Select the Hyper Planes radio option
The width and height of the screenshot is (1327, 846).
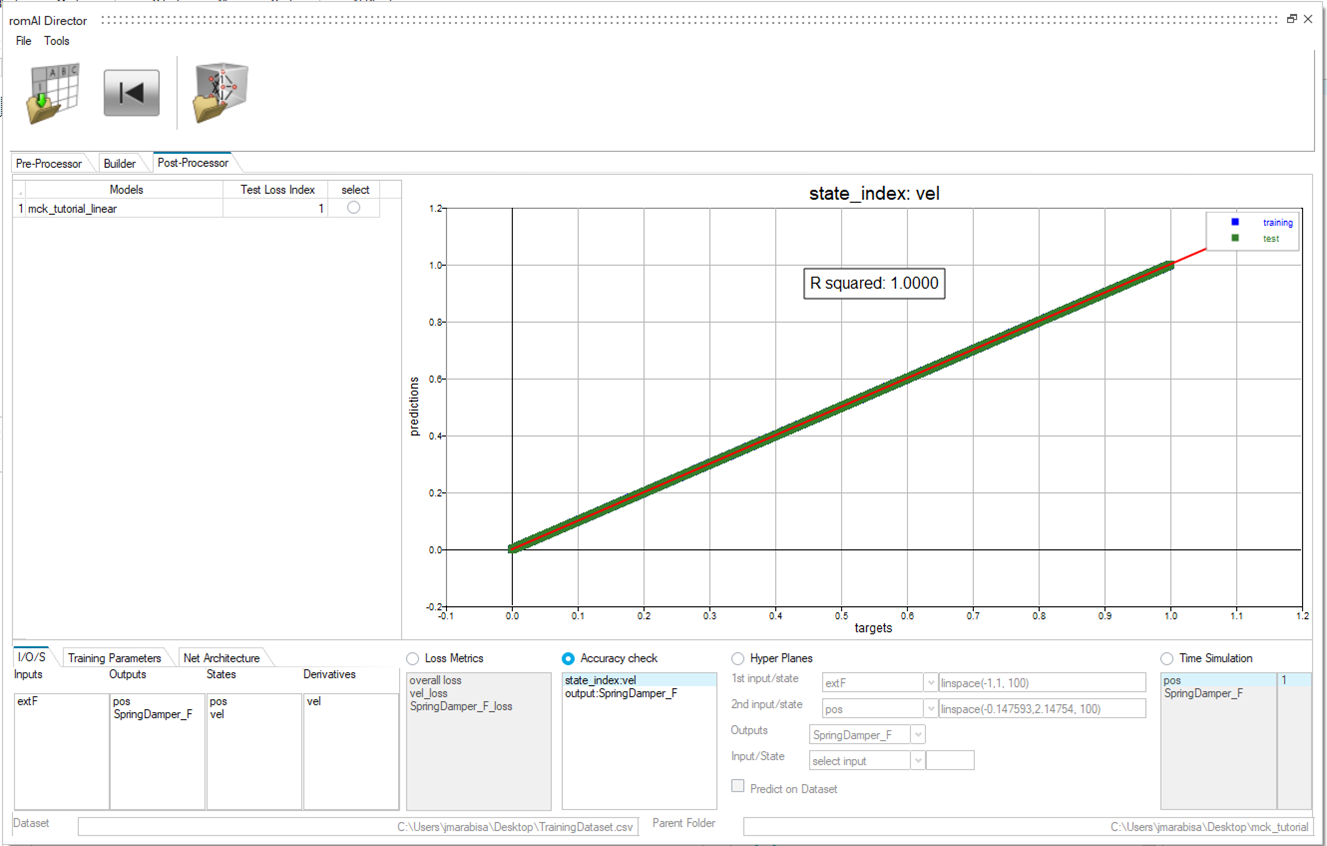coord(738,658)
